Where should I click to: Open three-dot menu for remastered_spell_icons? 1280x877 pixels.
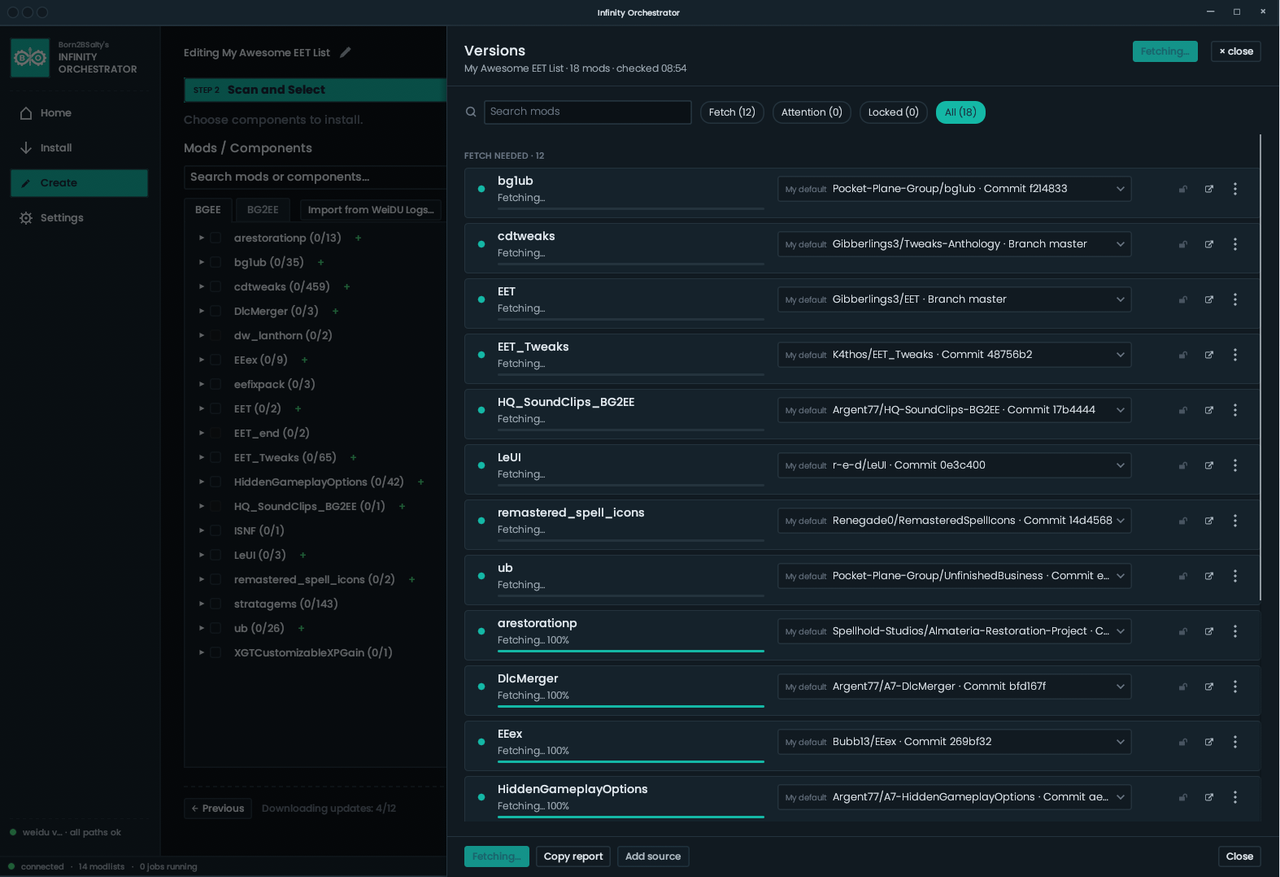[1235, 521]
